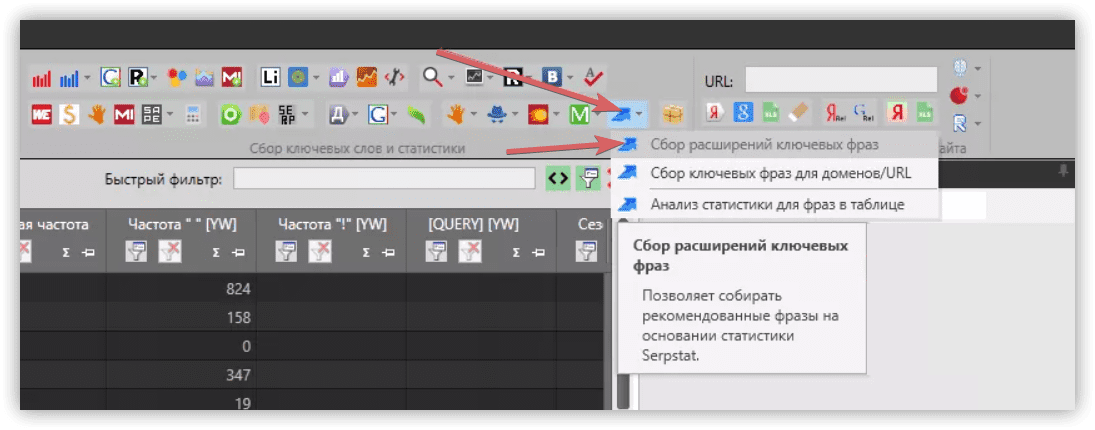Click the blue Serpstat toolbar icon
The image size is (1095, 430).
point(620,114)
